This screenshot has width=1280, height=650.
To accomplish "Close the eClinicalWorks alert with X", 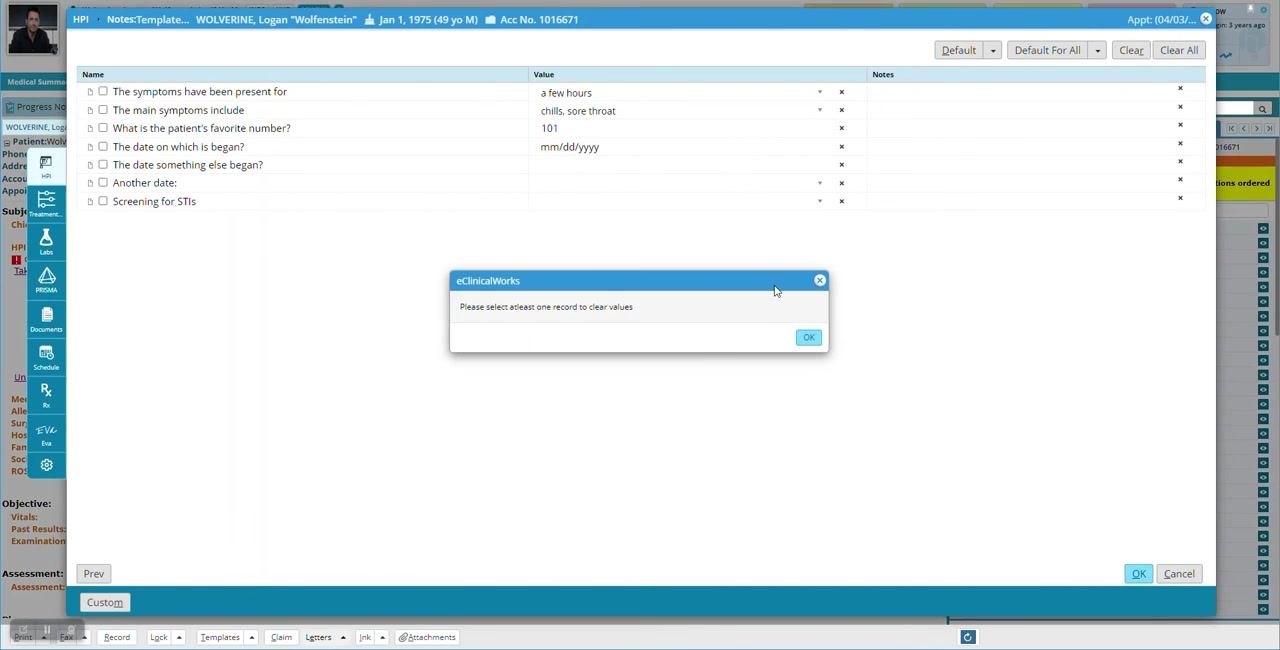I will 820,280.
